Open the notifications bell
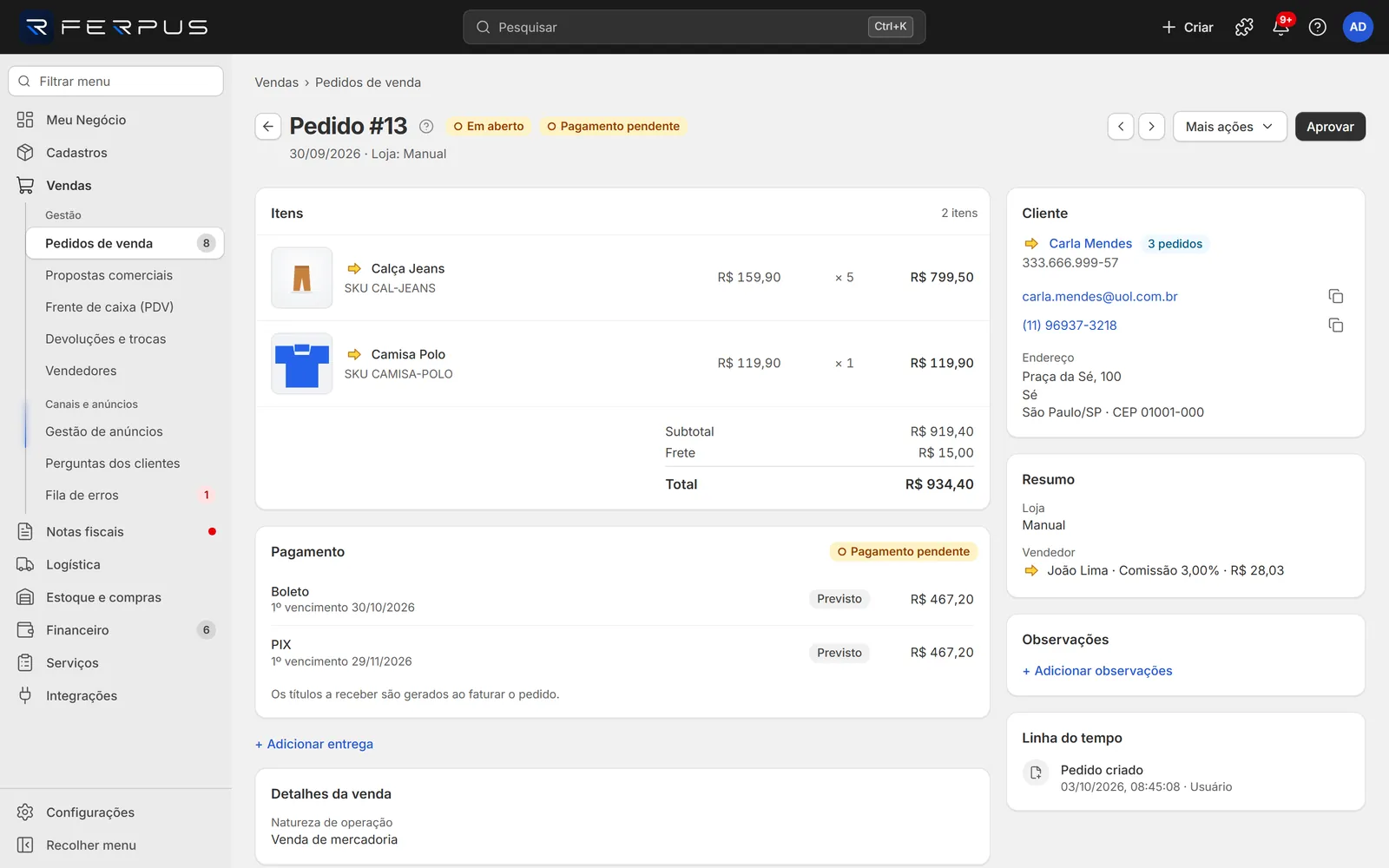Viewport: 1389px width, 868px height. click(x=1280, y=27)
